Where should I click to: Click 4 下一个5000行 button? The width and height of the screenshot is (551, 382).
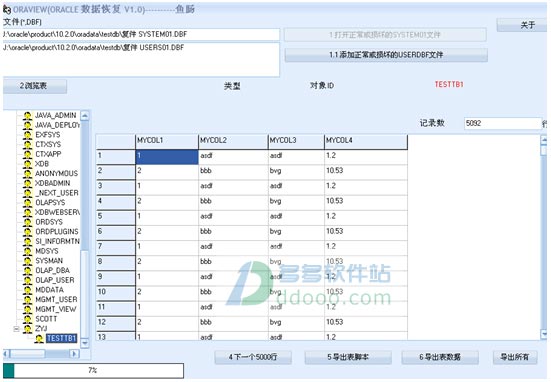coord(253,357)
